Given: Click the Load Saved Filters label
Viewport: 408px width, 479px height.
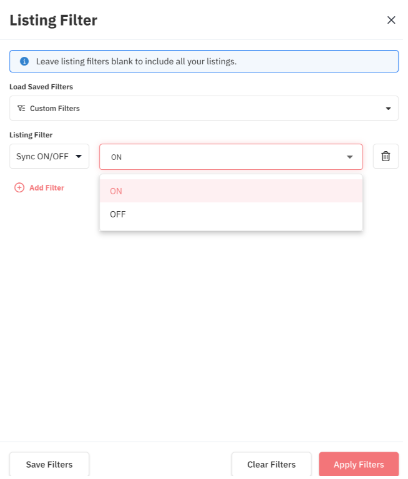Looking at the screenshot, I should (x=42, y=88).
